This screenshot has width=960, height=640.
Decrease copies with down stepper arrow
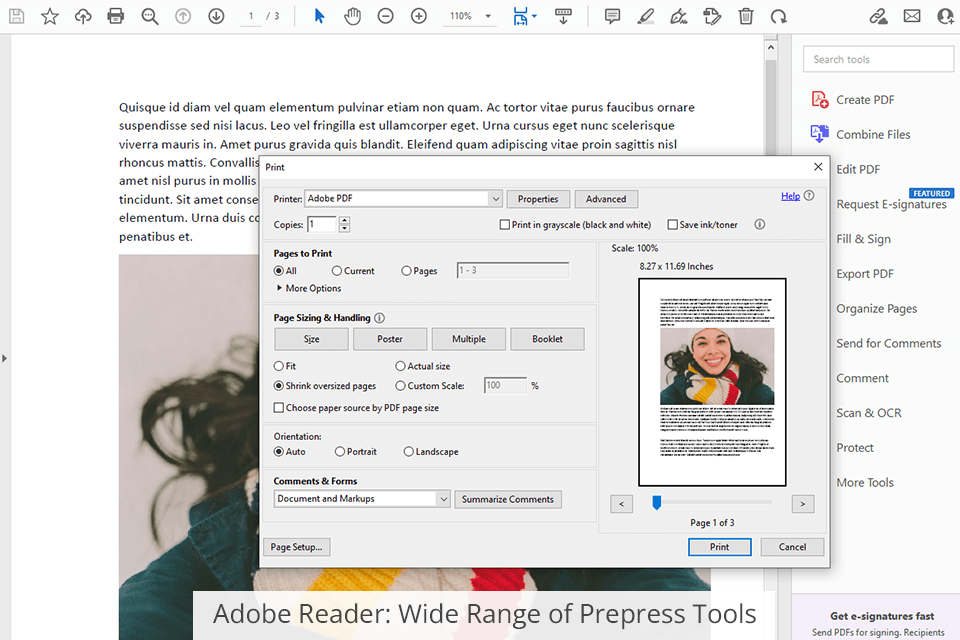coord(345,228)
